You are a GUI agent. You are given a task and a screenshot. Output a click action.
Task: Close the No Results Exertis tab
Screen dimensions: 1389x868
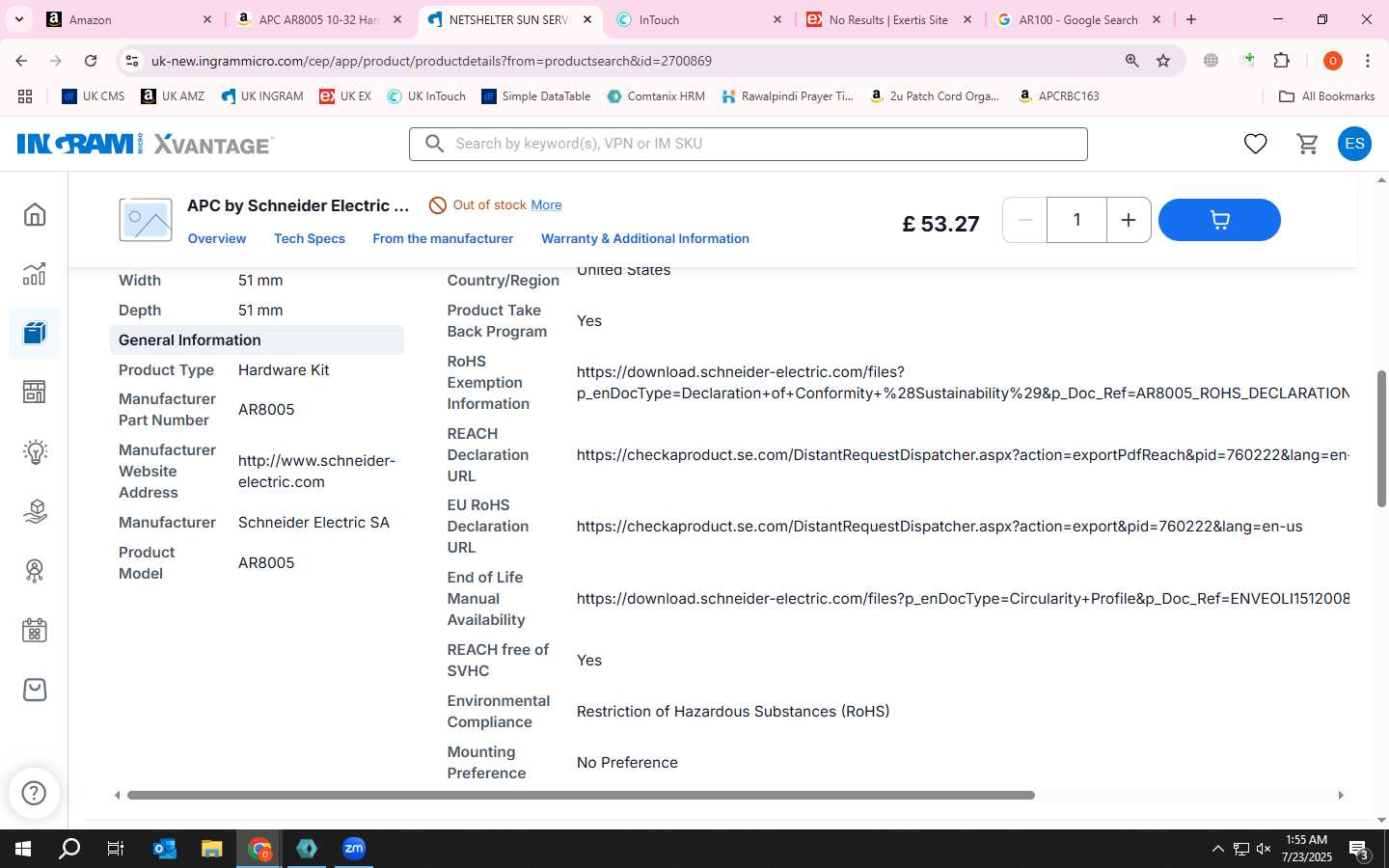[967, 19]
